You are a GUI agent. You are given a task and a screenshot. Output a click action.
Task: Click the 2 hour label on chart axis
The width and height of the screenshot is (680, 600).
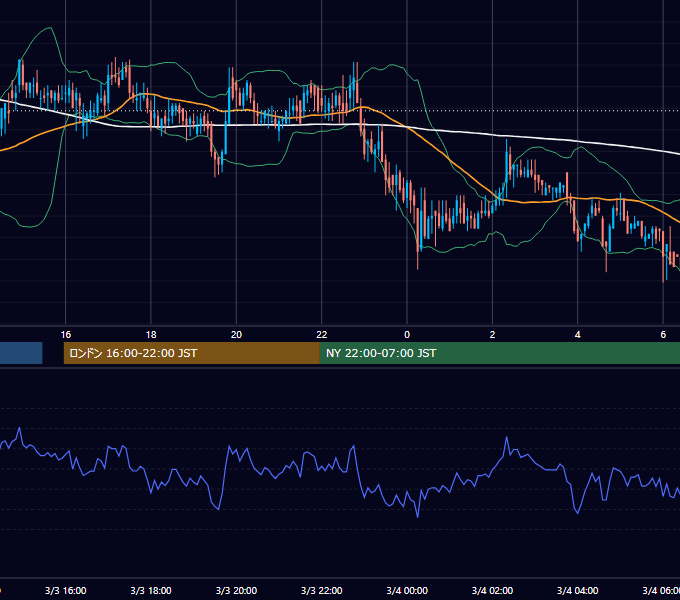[x=492, y=335]
